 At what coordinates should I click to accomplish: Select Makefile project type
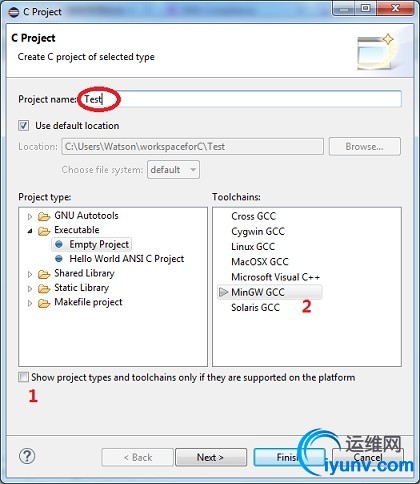[88, 302]
